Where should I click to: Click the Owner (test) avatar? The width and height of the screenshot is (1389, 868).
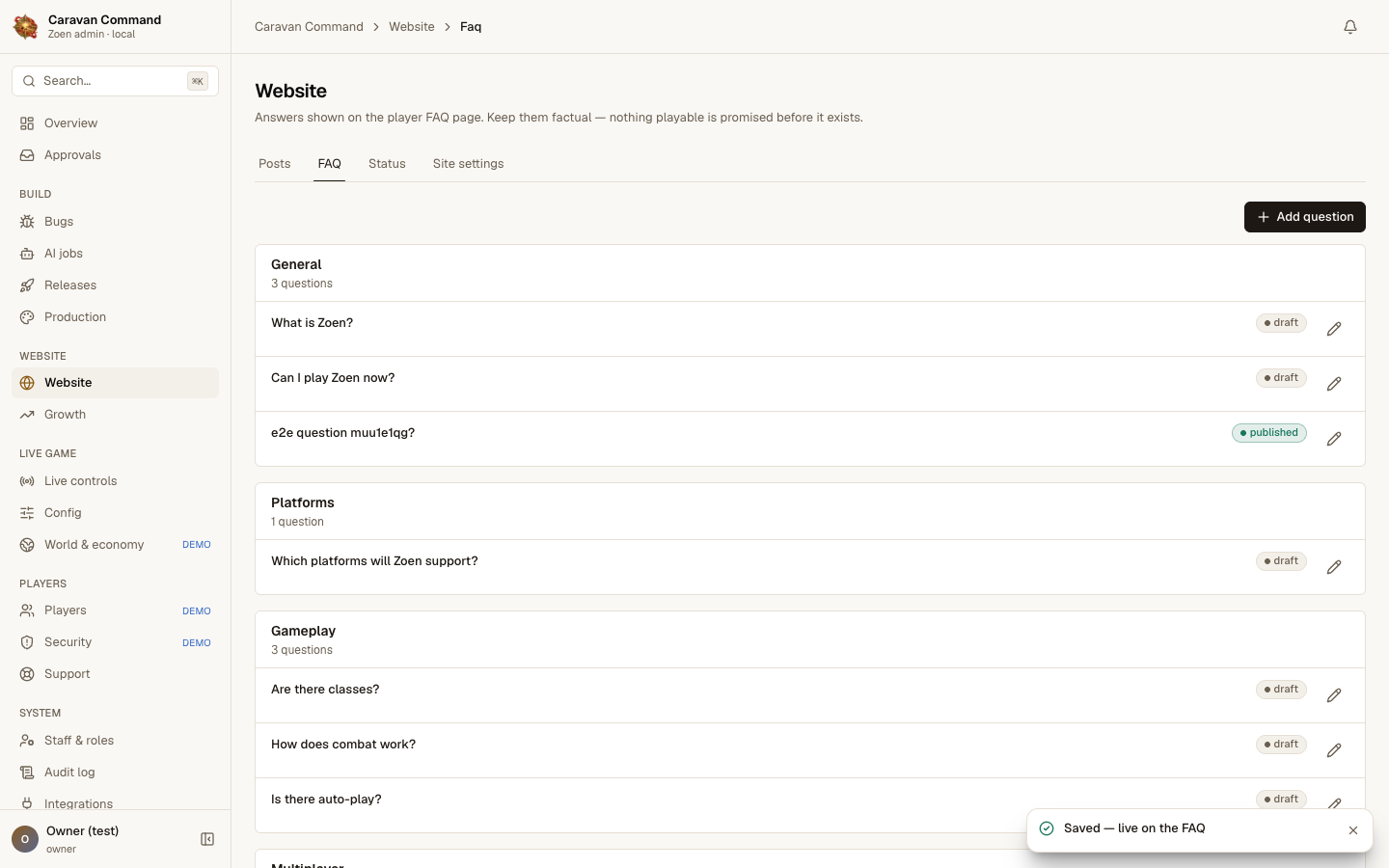[25, 839]
